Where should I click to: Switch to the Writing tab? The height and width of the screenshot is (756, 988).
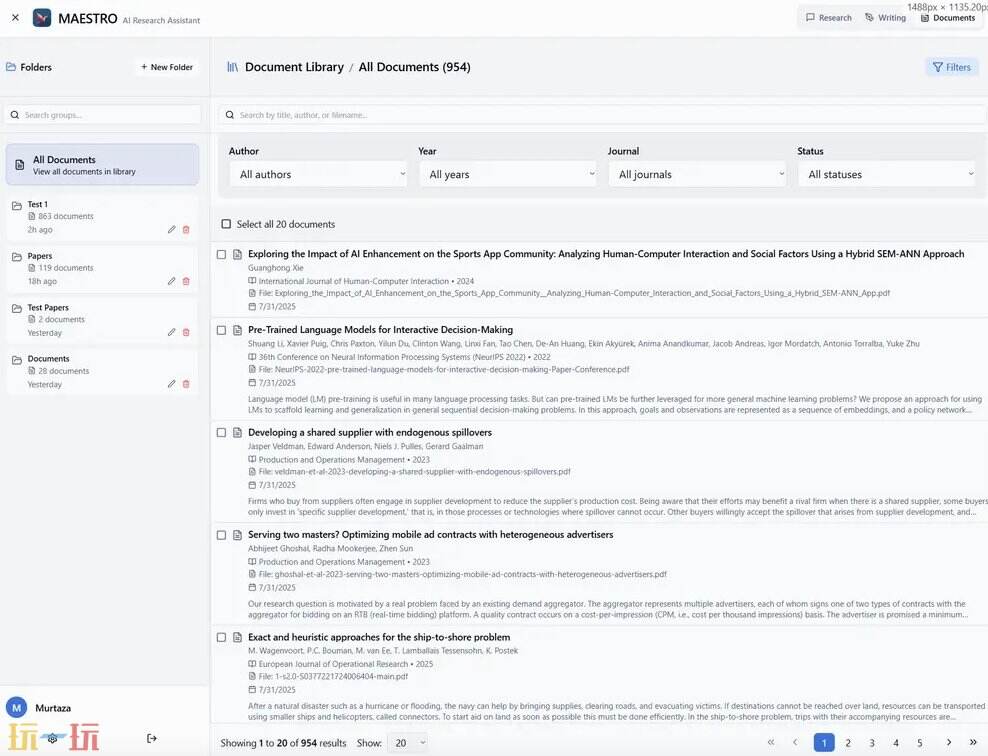(x=885, y=17)
